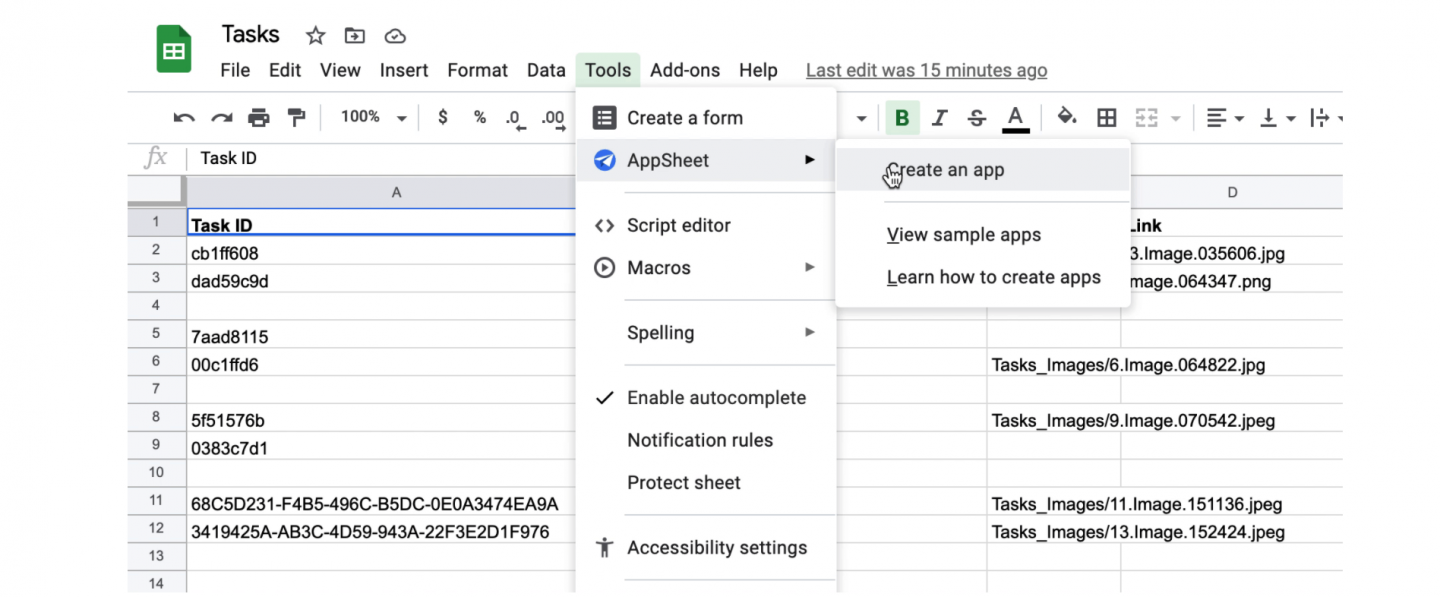Image resolution: width=1440 pixels, height=597 pixels.
Task: Click the formula bar next to fx
Action: (300, 157)
